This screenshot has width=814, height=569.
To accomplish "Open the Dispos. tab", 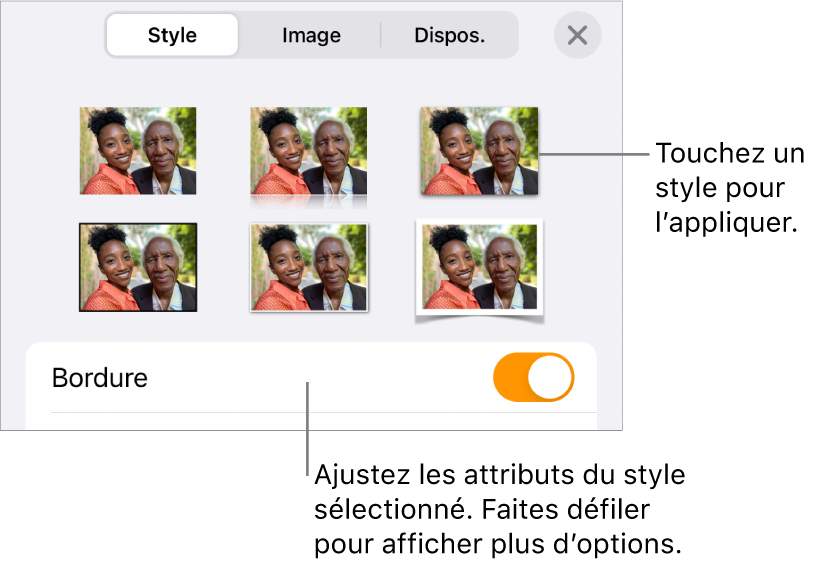I will coord(450,35).
